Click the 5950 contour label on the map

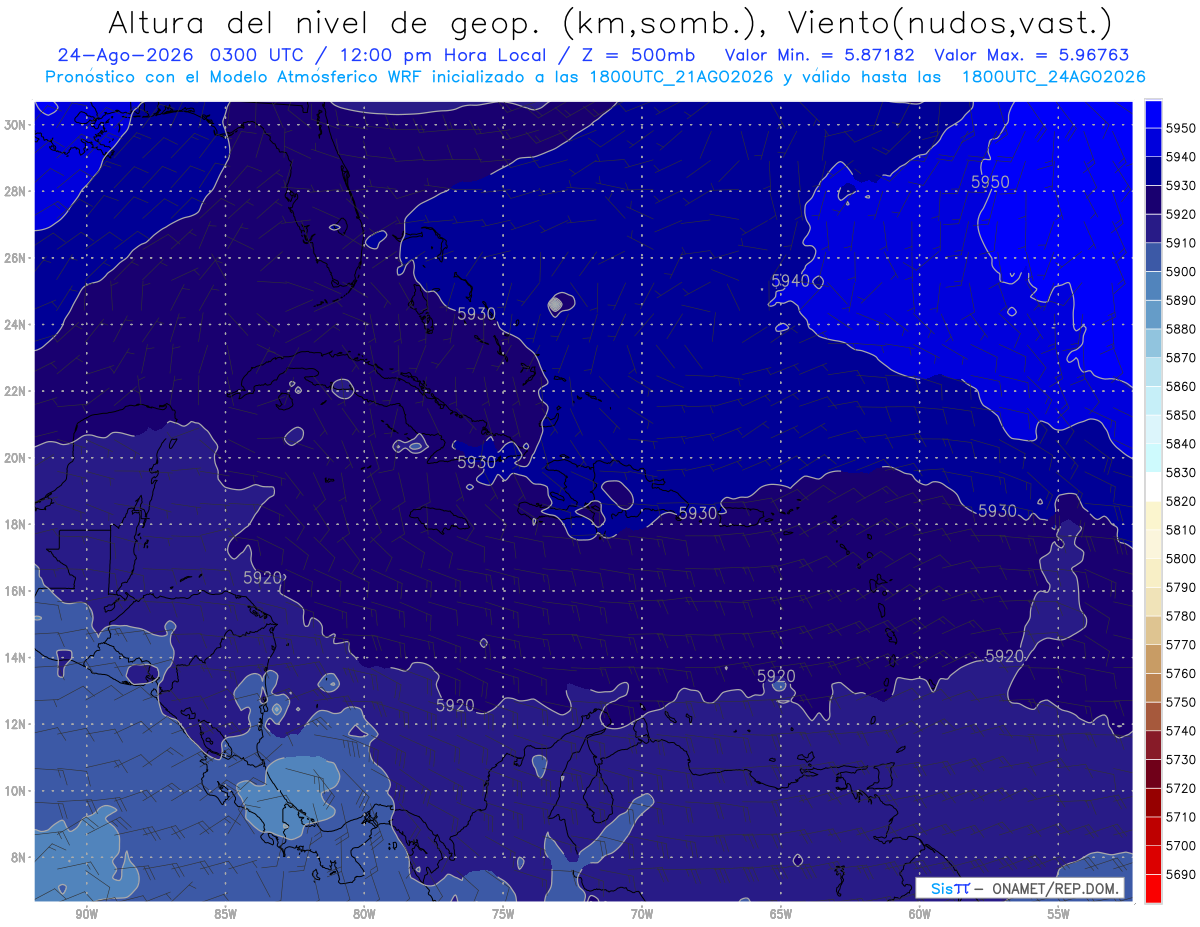(990, 182)
